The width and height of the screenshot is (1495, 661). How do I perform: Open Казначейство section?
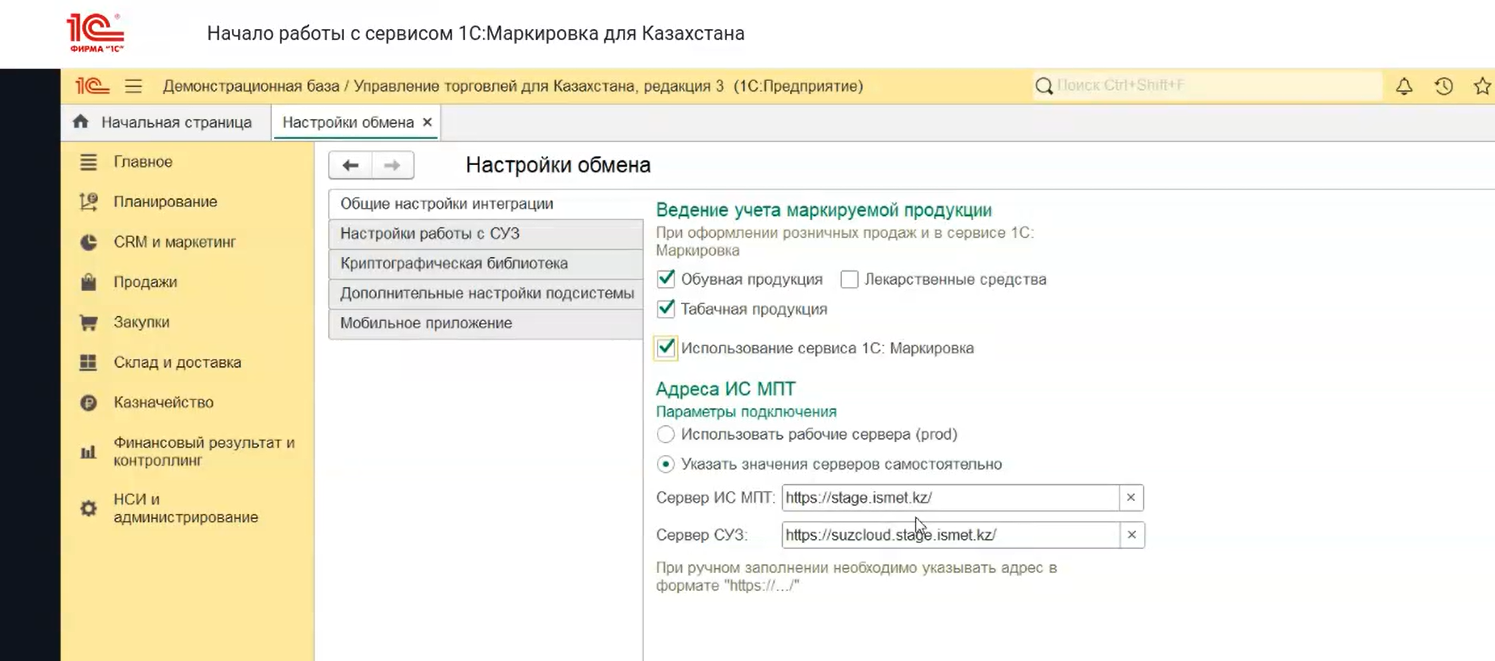click(164, 402)
